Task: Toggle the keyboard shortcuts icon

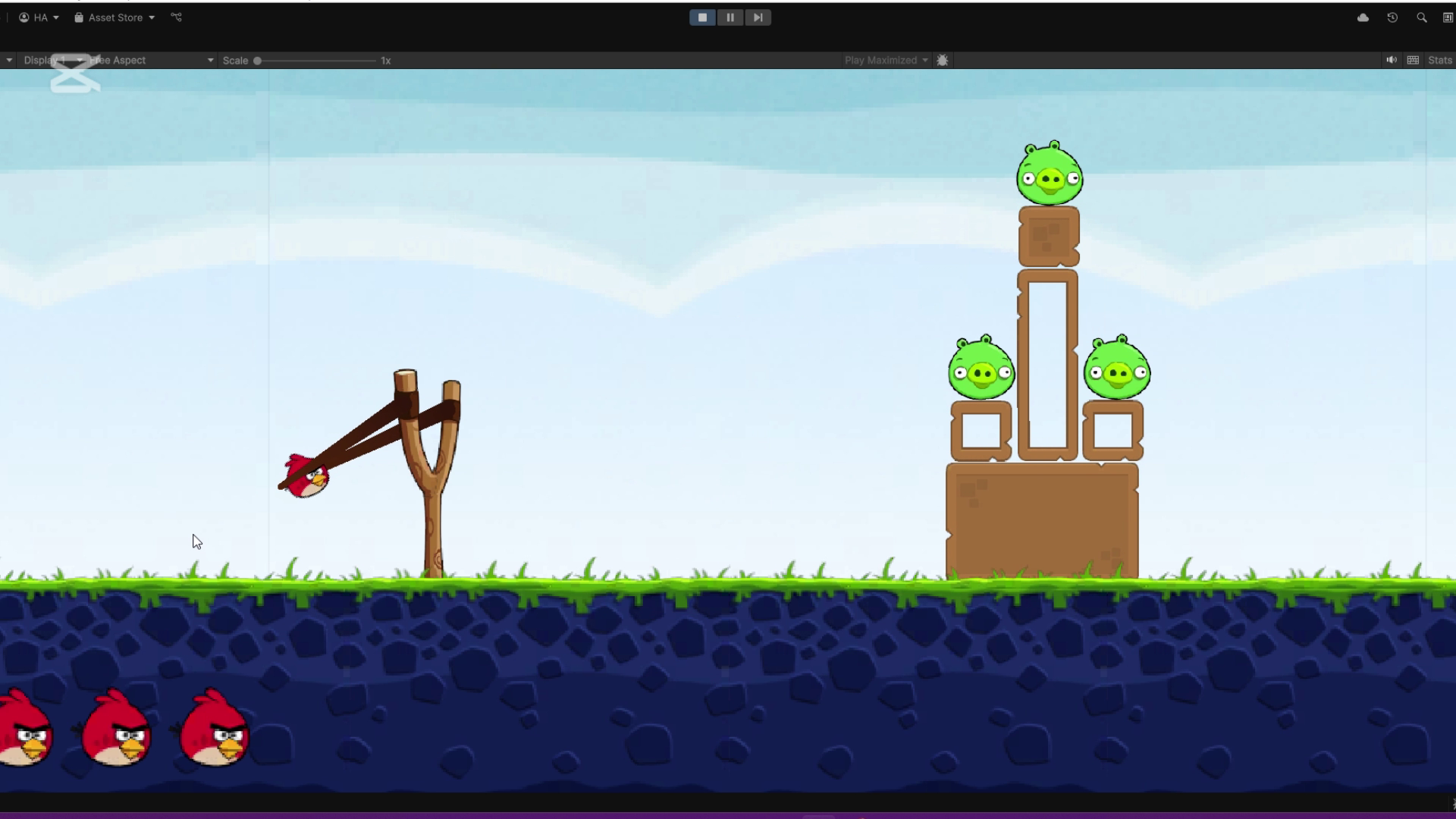Action: 1413,60
